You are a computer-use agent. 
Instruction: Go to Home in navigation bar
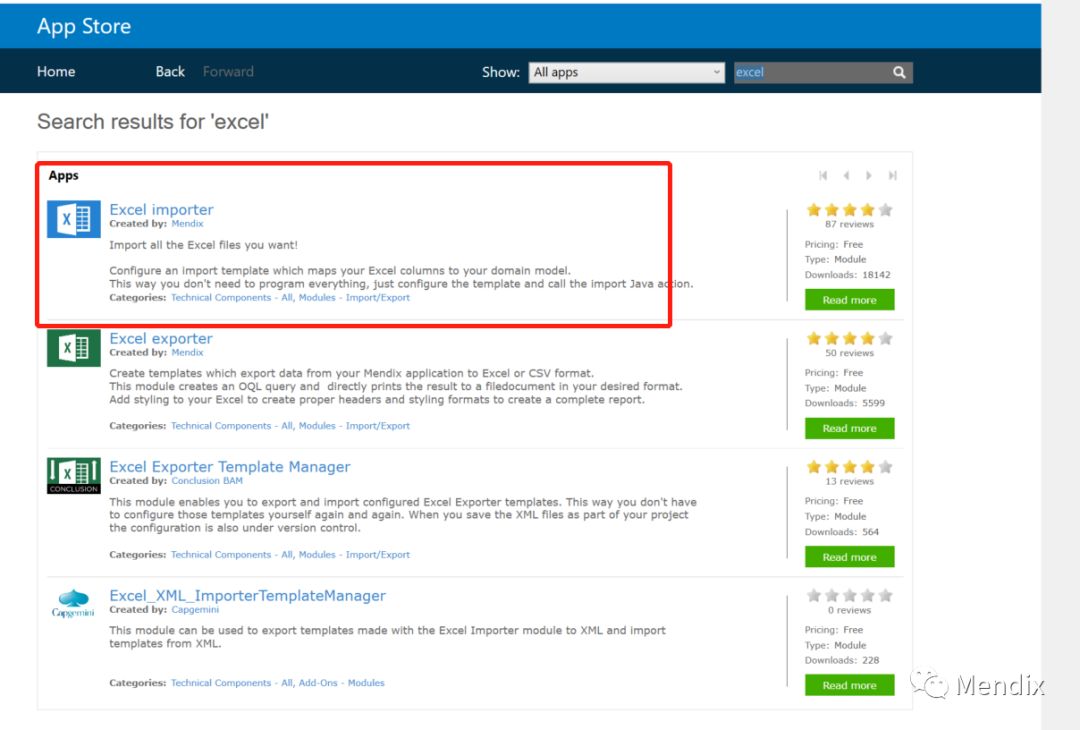coord(56,72)
